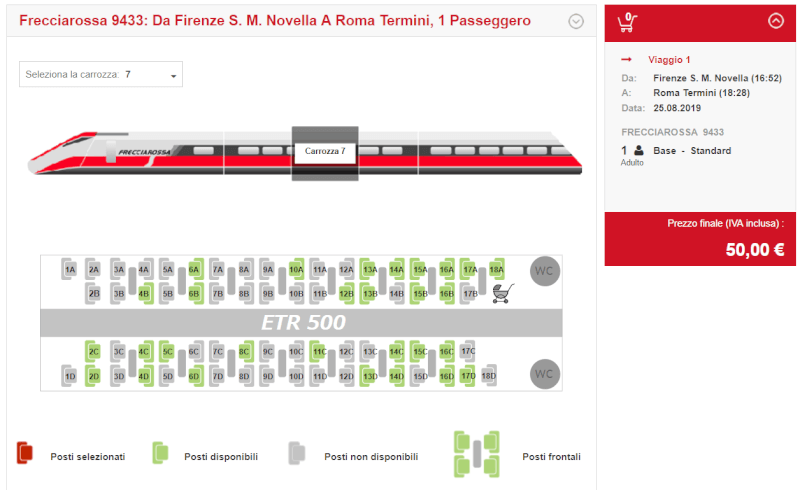Select available seat 2C
The height and width of the screenshot is (490, 800).
(93, 351)
